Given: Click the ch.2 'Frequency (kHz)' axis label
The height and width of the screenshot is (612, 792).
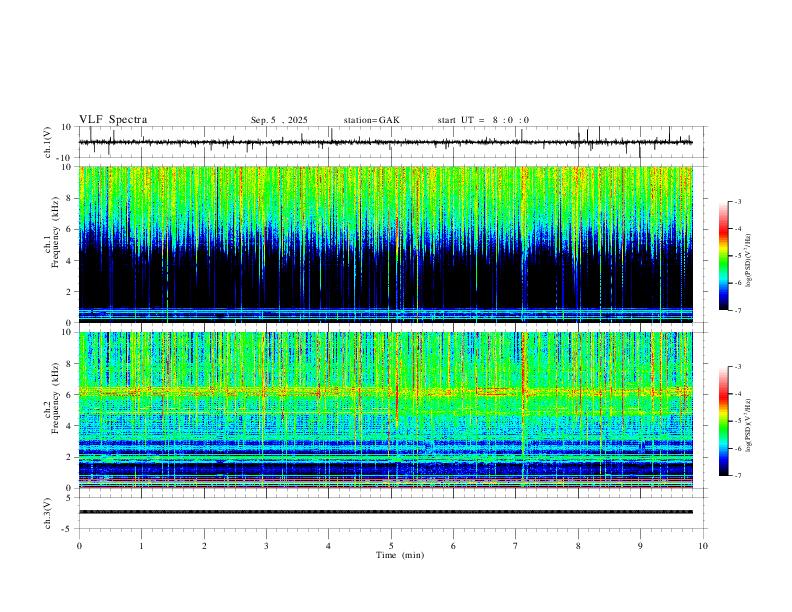Looking at the screenshot, I should [55, 398].
